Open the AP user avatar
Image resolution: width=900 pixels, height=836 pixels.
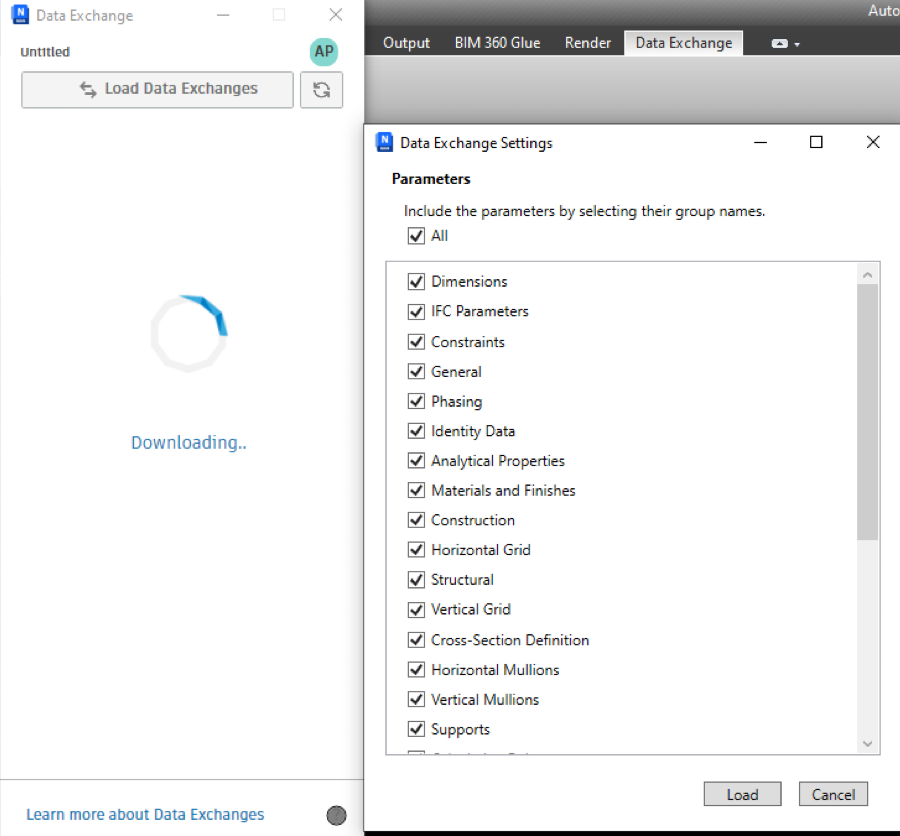pyautogui.click(x=324, y=52)
